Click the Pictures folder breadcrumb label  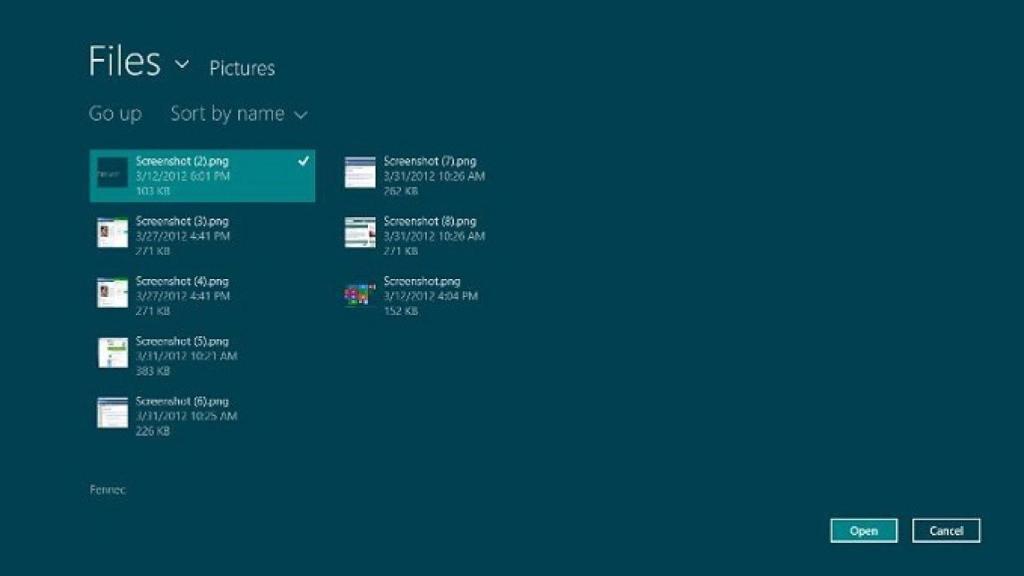(242, 68)
